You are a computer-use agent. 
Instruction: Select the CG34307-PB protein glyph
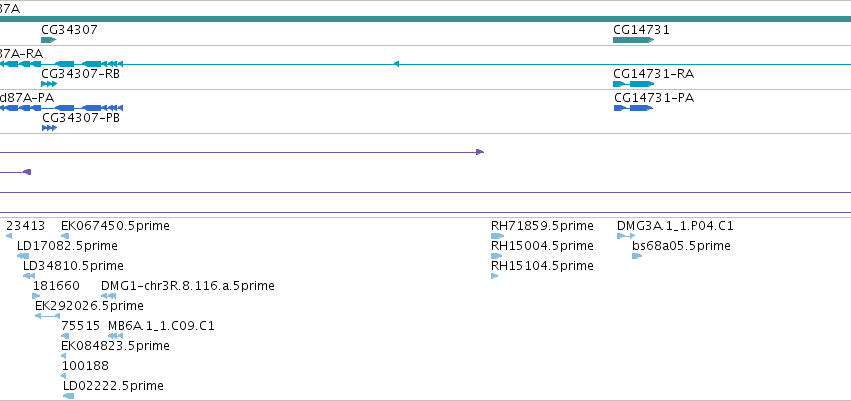pyautogui.click(x=49, y=128)
